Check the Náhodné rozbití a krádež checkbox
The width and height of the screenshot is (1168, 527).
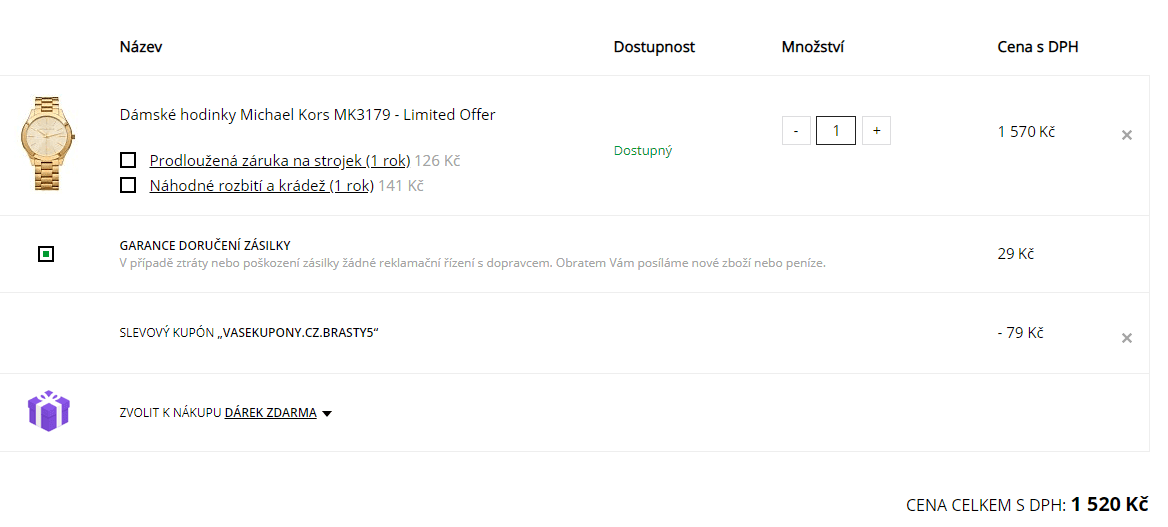pyautogui.click(x=128, y=185)
